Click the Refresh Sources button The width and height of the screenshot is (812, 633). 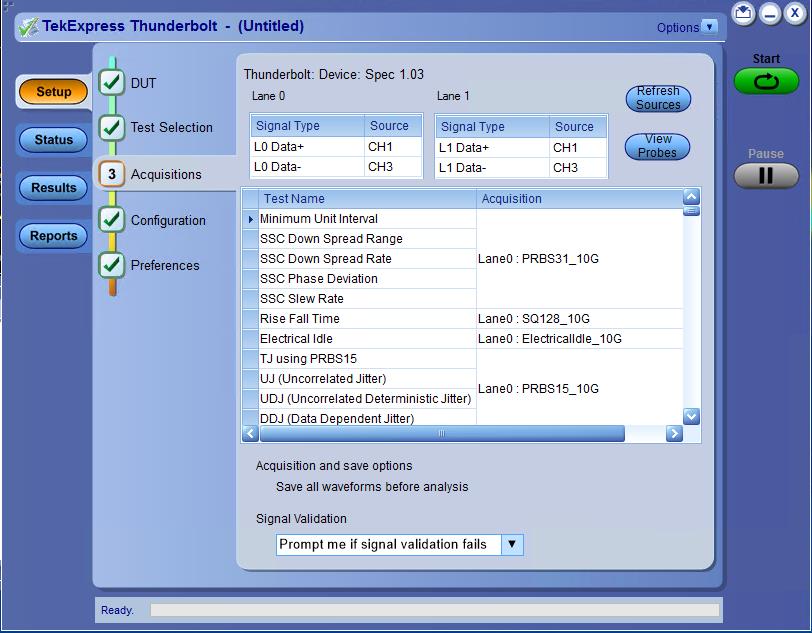coord(658,98)
